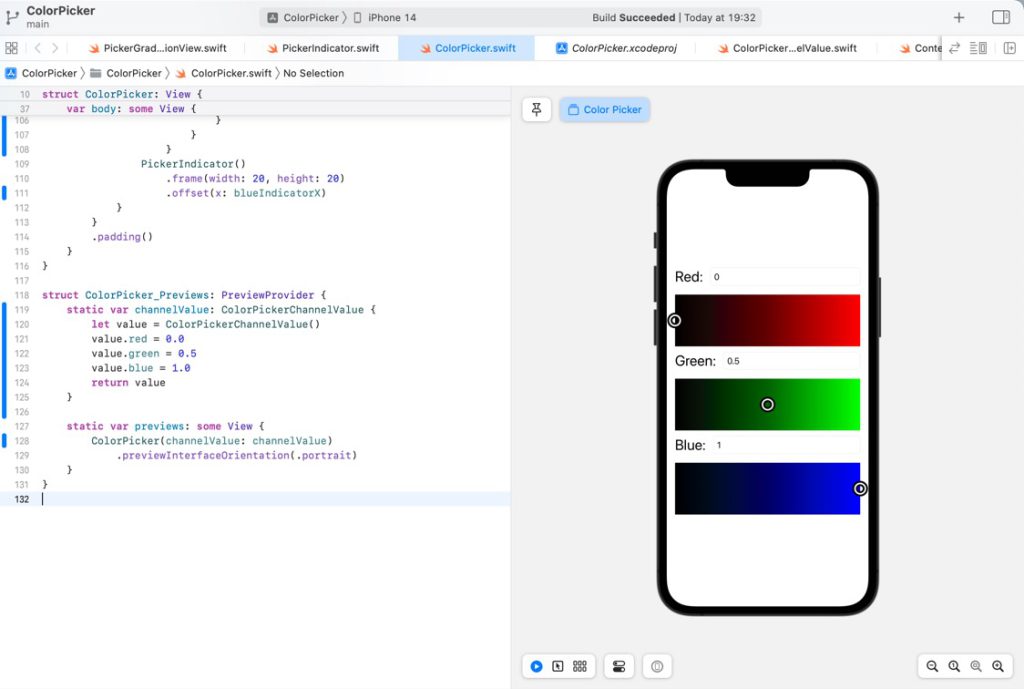The image size is (1024, 689).
Task: Open the ColorPicker.xcodeproj tab
Action: [x=616, y=48]
